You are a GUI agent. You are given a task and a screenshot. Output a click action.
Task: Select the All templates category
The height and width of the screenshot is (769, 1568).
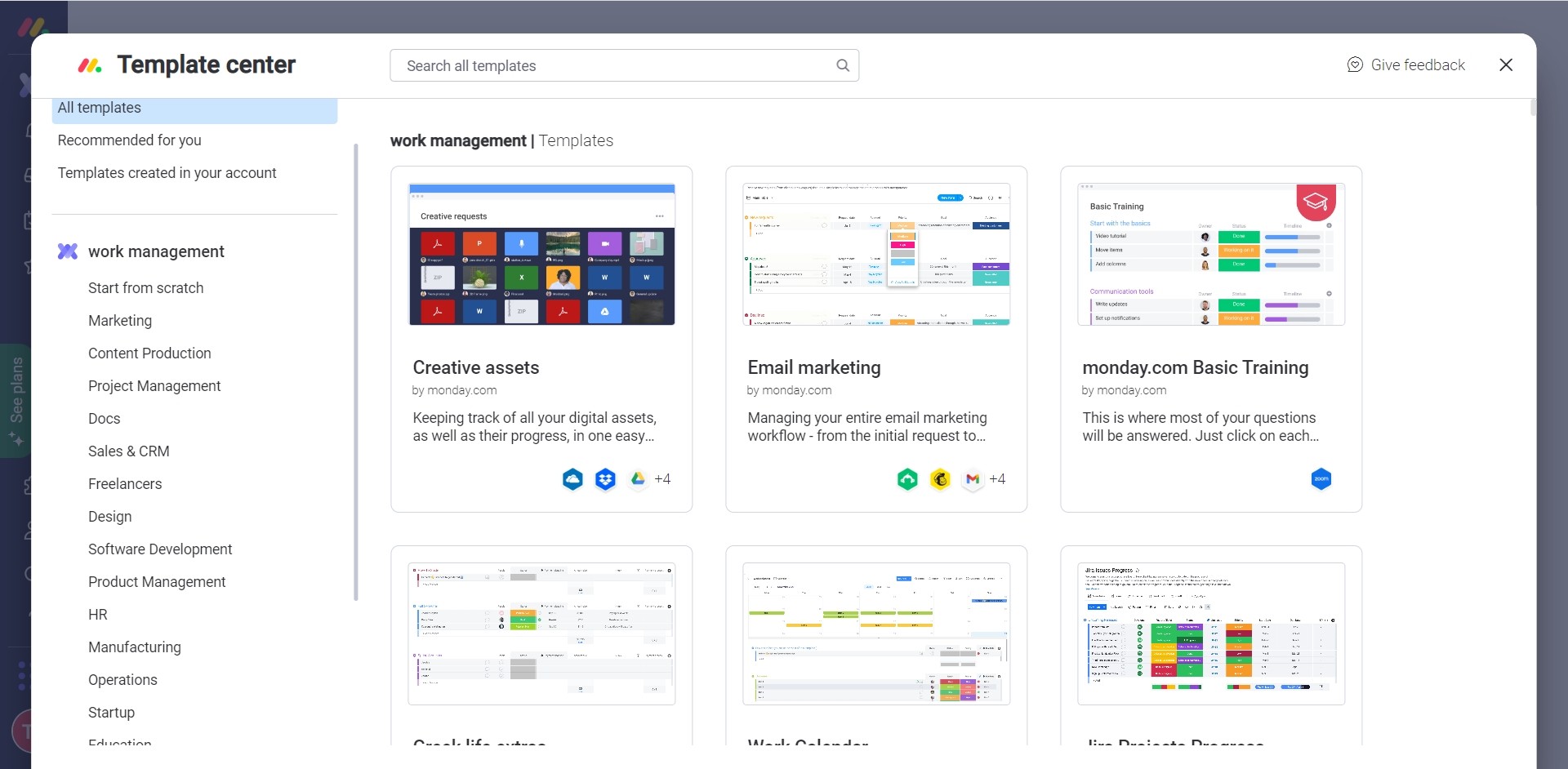coord(100,108)
